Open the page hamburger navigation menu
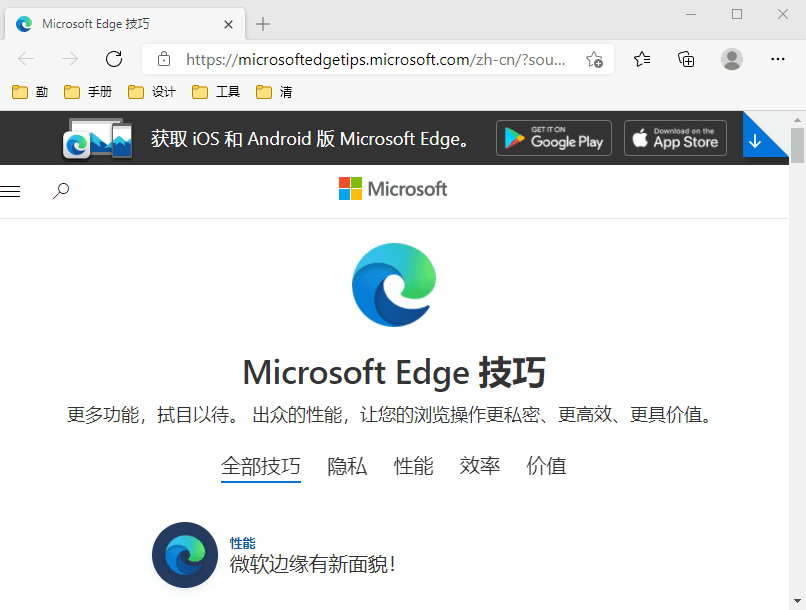806x610 pixels. click(x=11, y=190)
